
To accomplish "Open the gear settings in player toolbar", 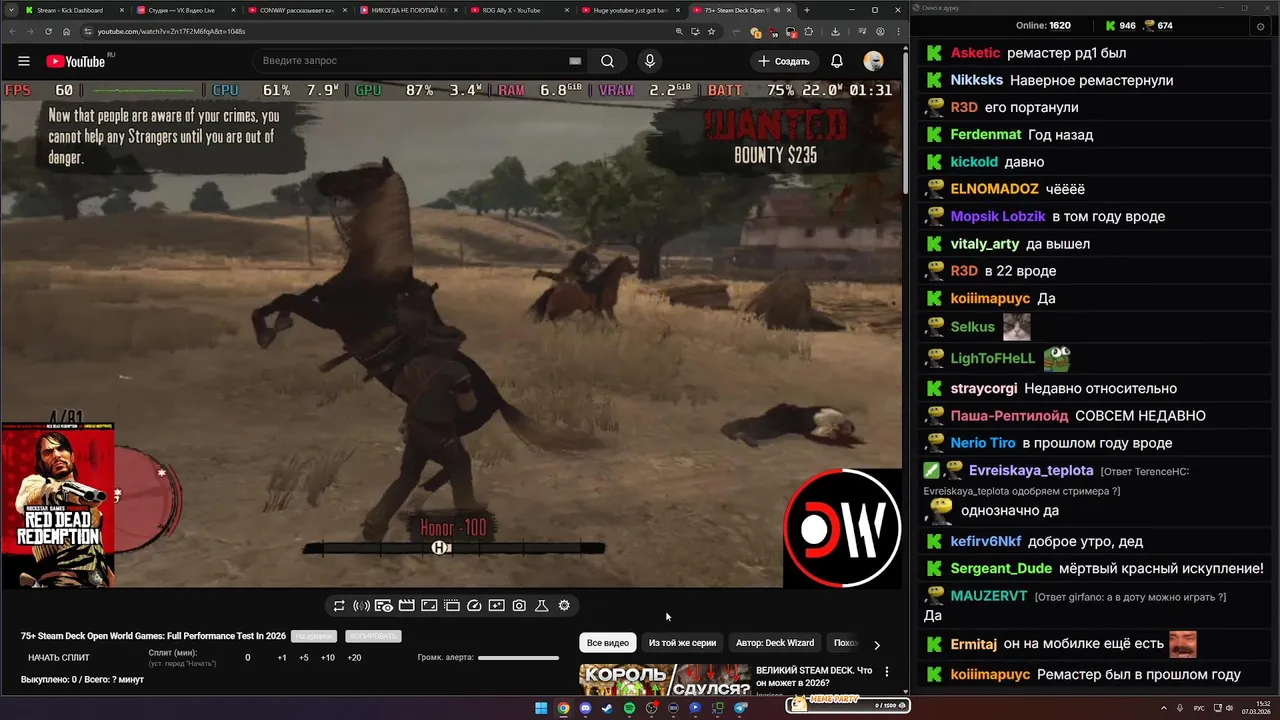I will [x=564, y=605].
